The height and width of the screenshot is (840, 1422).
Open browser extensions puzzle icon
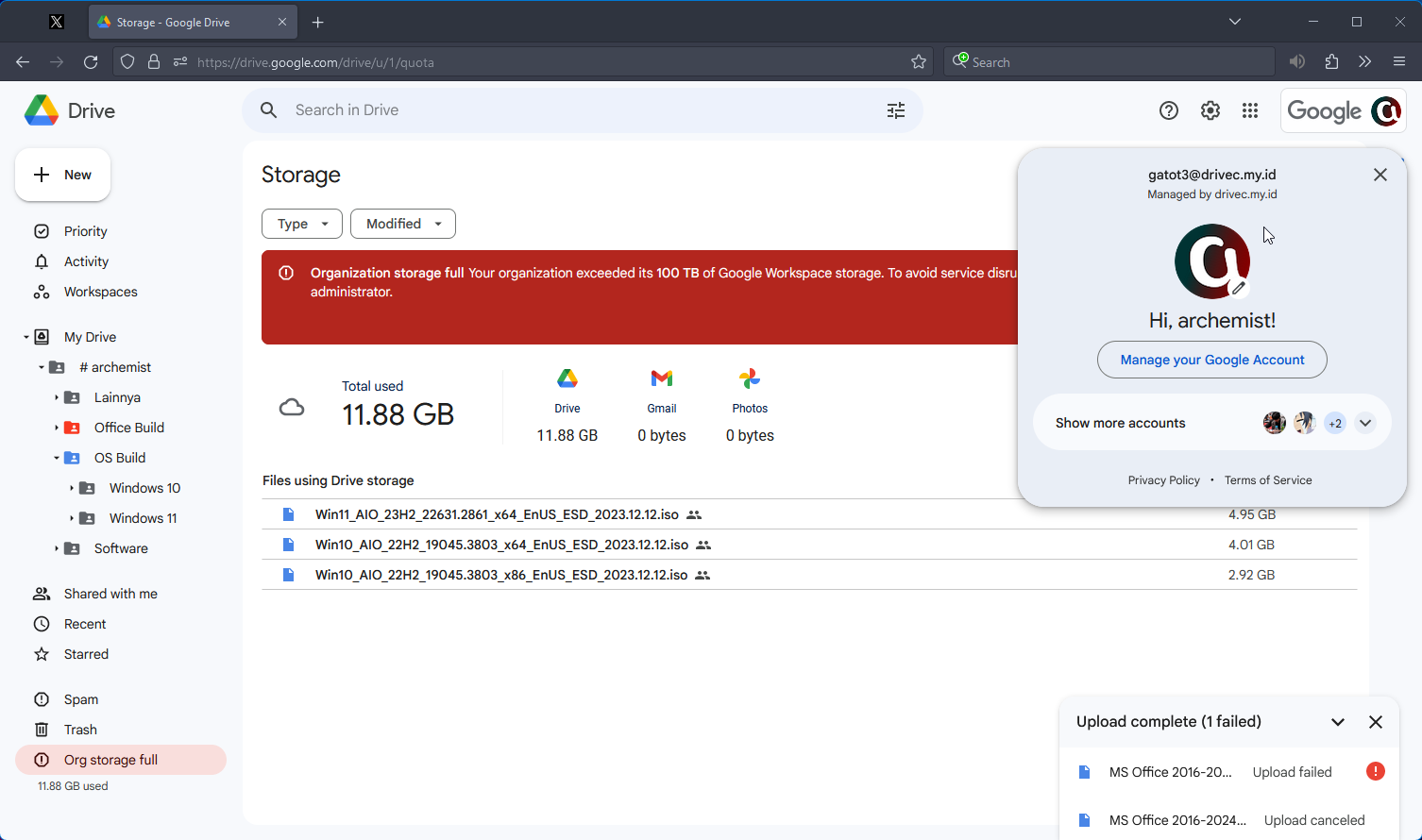1331,62
